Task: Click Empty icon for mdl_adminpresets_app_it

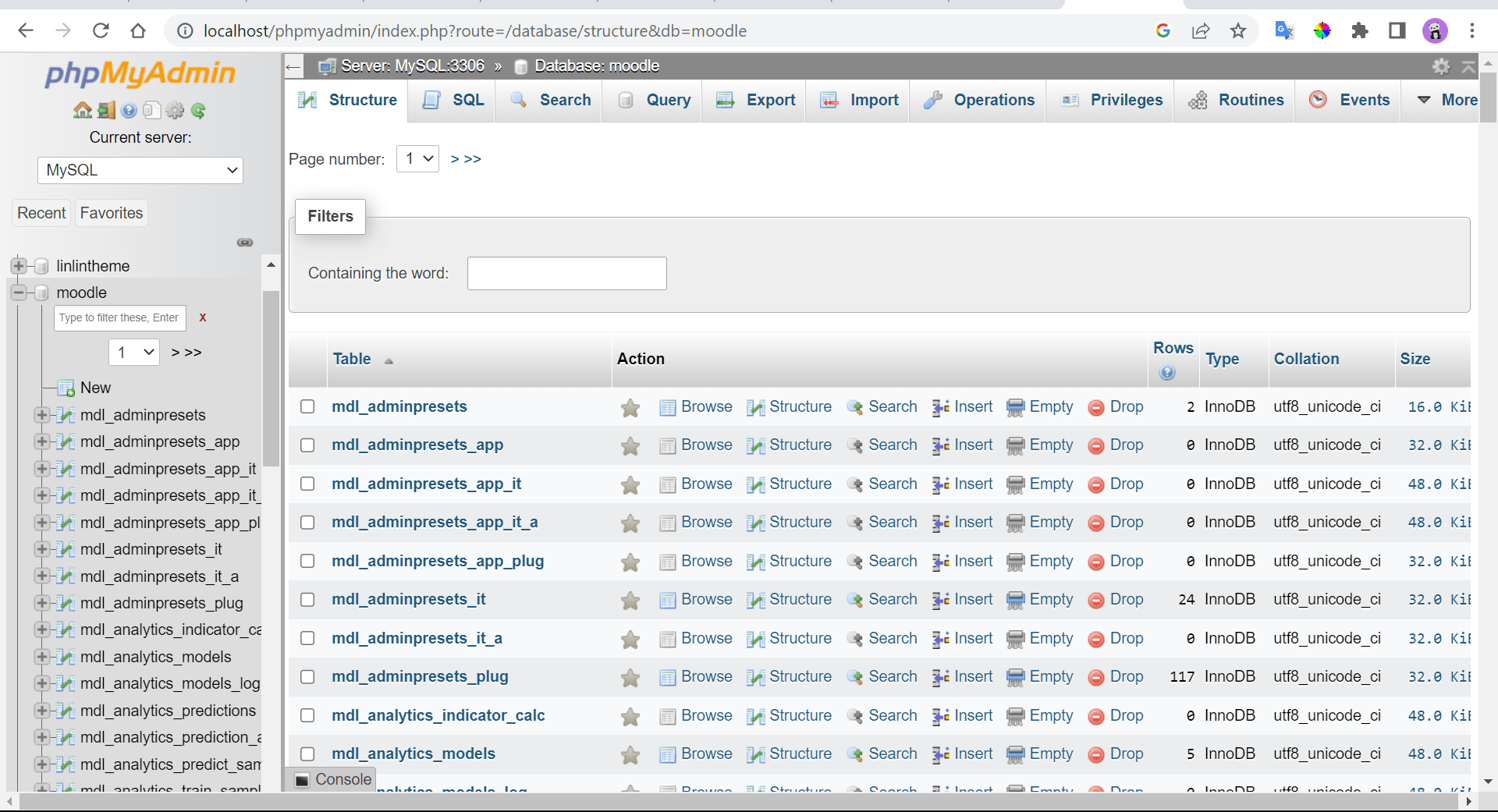Action: click(1015, 485)
